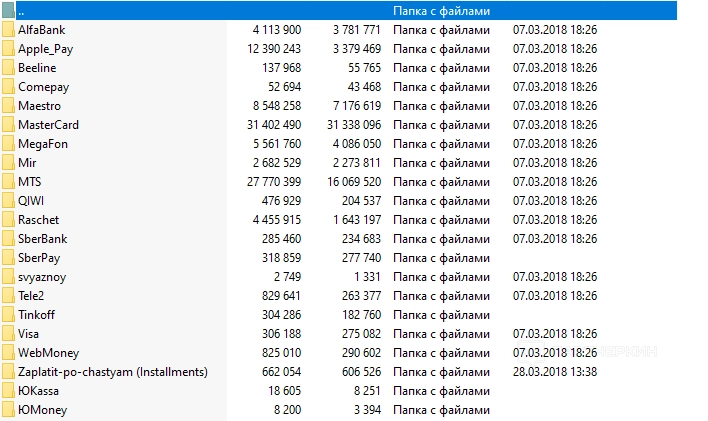Click the ЮKassa folder icon
The width and height of the screenshot is (708, 421).
[x=8, y=390]
